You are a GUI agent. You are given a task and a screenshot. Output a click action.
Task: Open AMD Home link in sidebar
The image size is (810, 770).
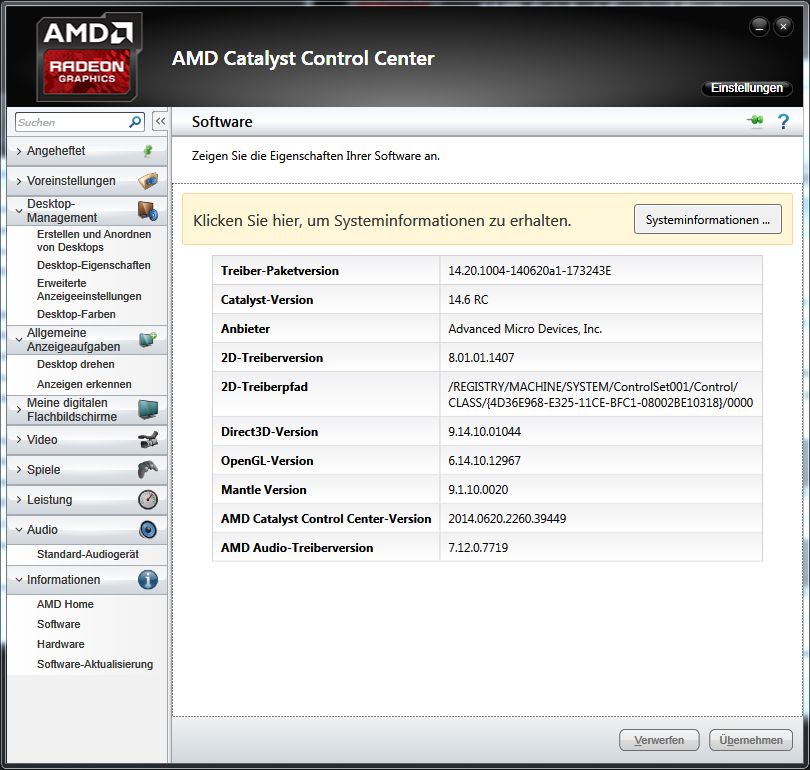tap(65, 604)
